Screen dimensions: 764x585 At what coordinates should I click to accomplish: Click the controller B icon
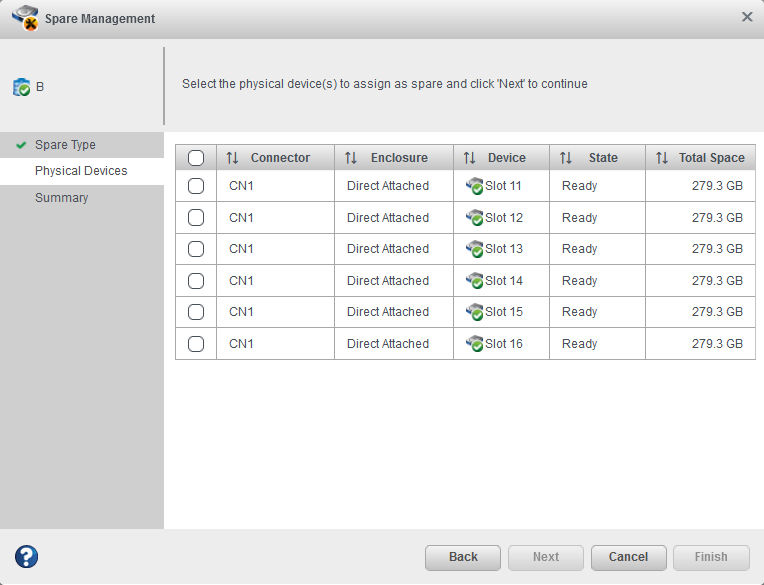click(x=22, y=88)
